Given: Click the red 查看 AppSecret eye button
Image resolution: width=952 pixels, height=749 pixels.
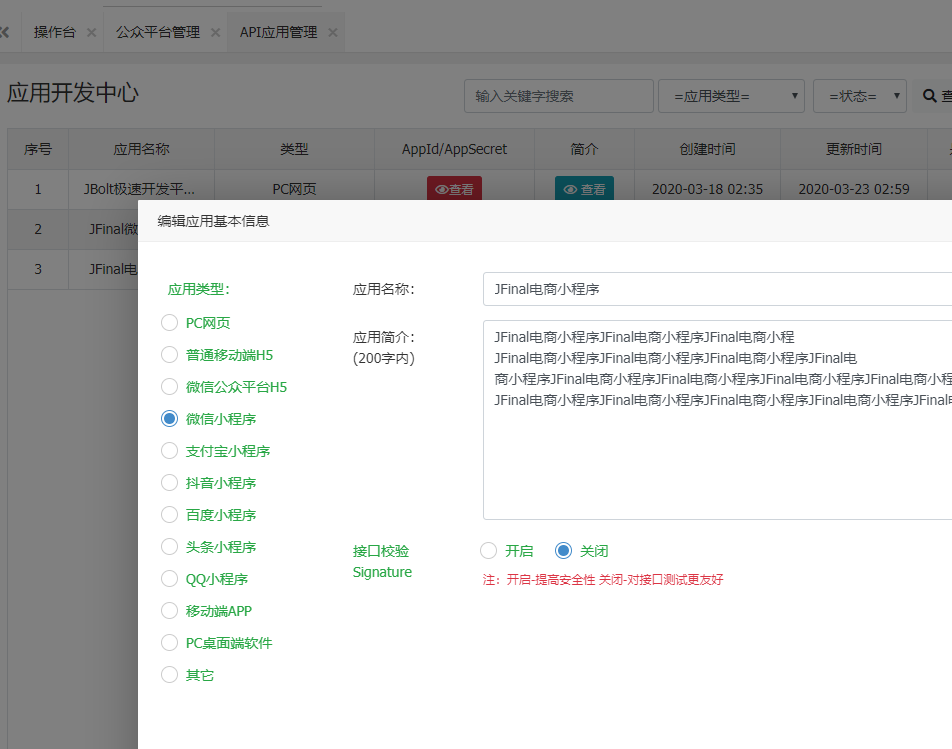Looking at the screenshot, I should (454, 189).
